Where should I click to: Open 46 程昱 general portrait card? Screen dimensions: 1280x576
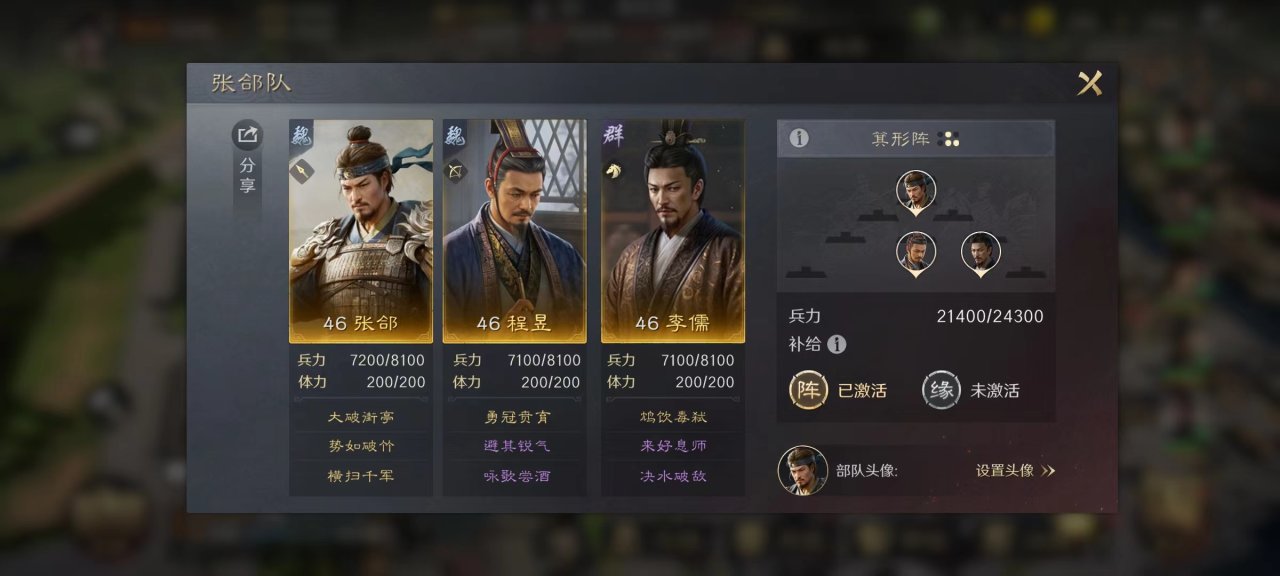(x=515, y=231)
